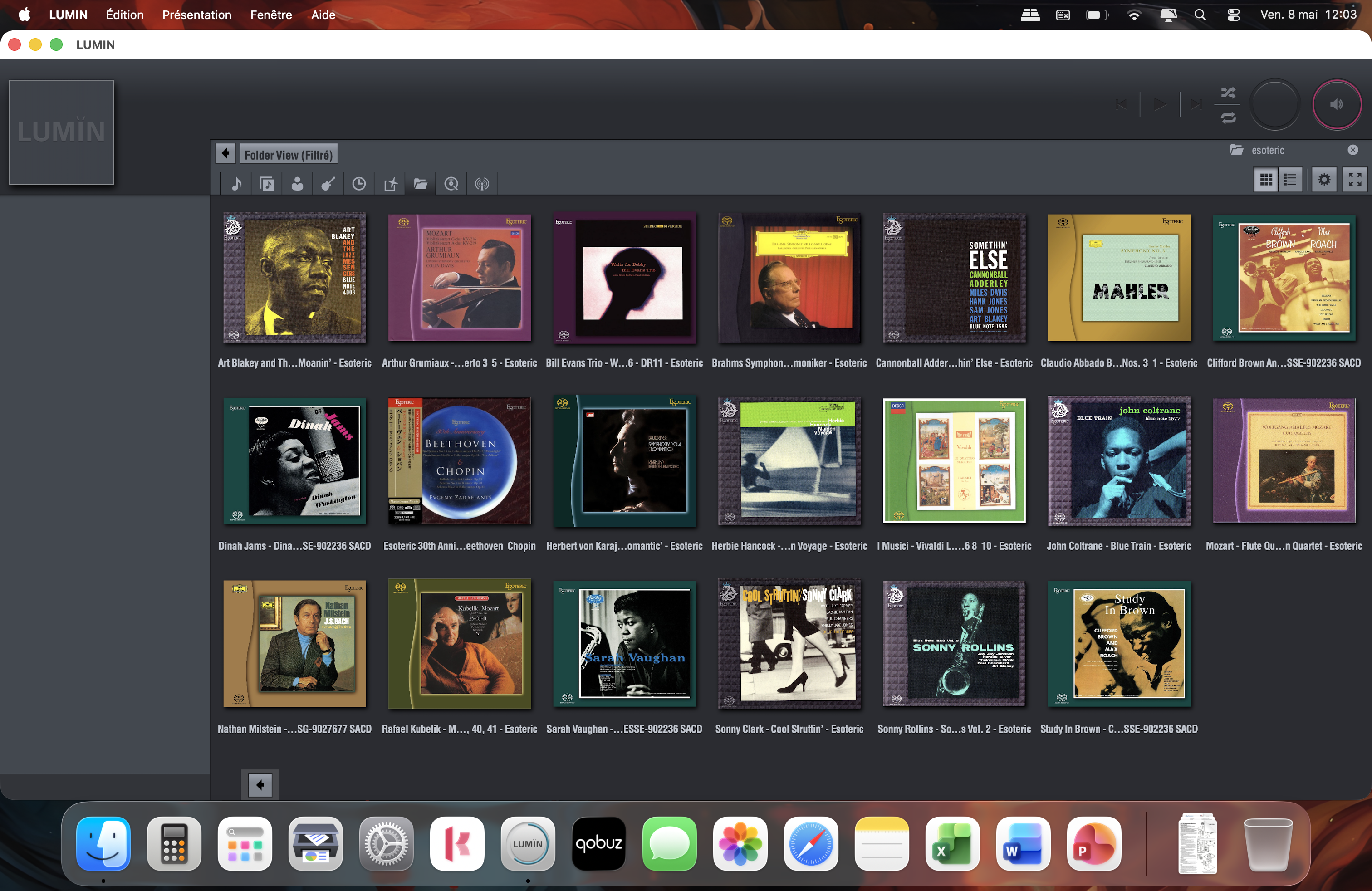
Task: Click the Wi-Fi status icon
Action: pyautogui.click(x=1133, y=15)
